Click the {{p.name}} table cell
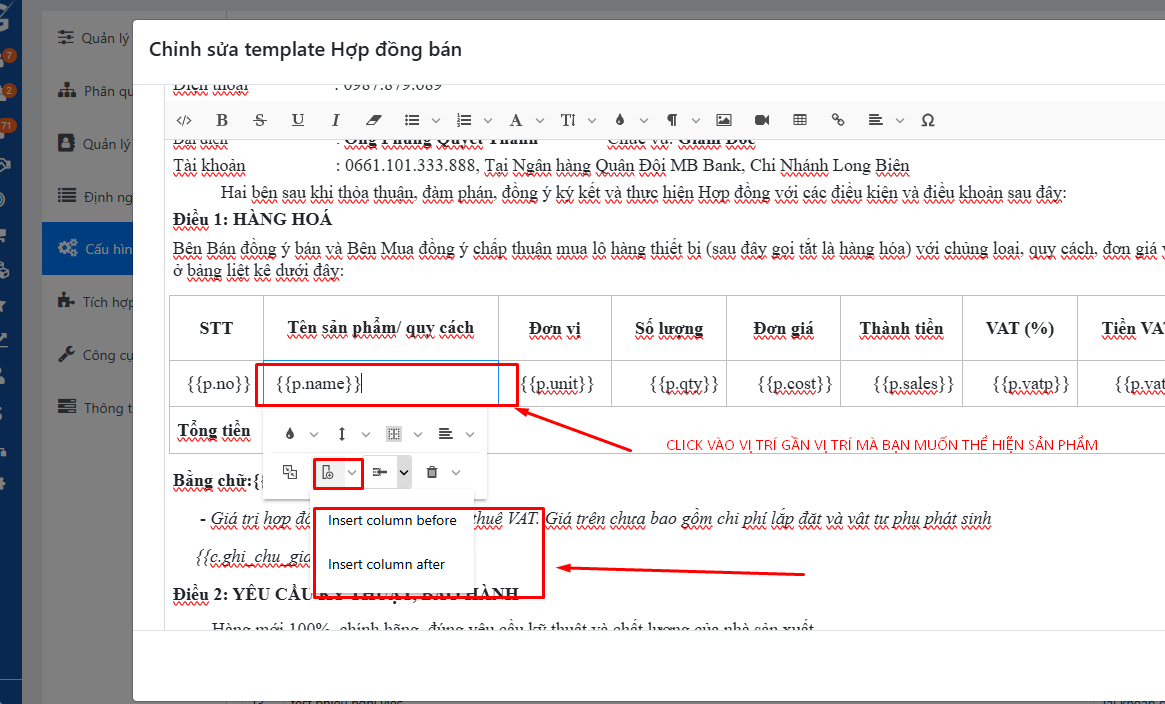This screenshot has height=704, width=1165. click(380, 383)
